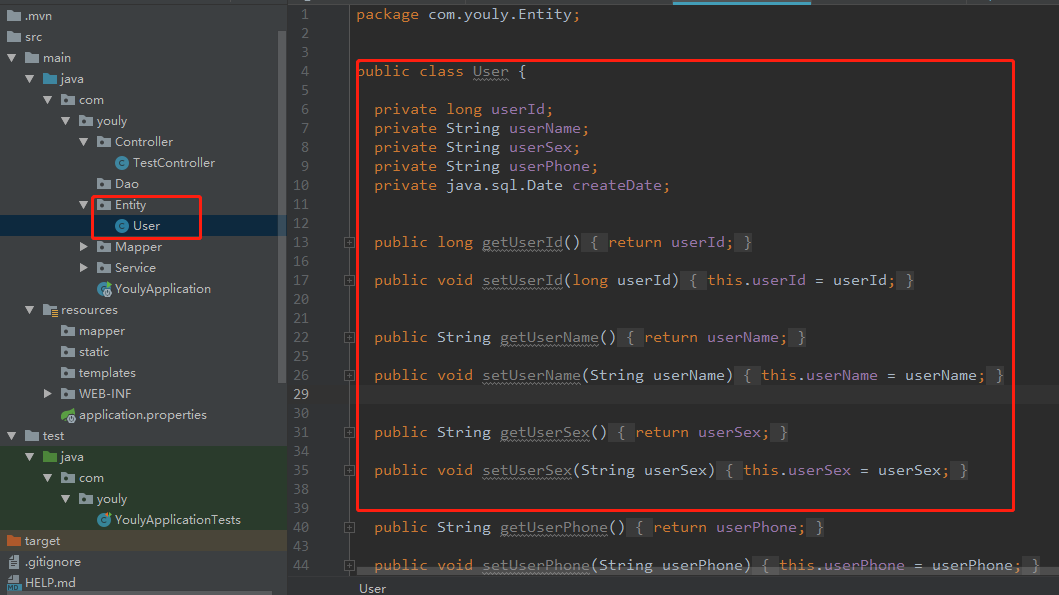Click the project tree vertical scrollbar
The width and height of the screenshot is (1059, 595).
click(282, 206)
